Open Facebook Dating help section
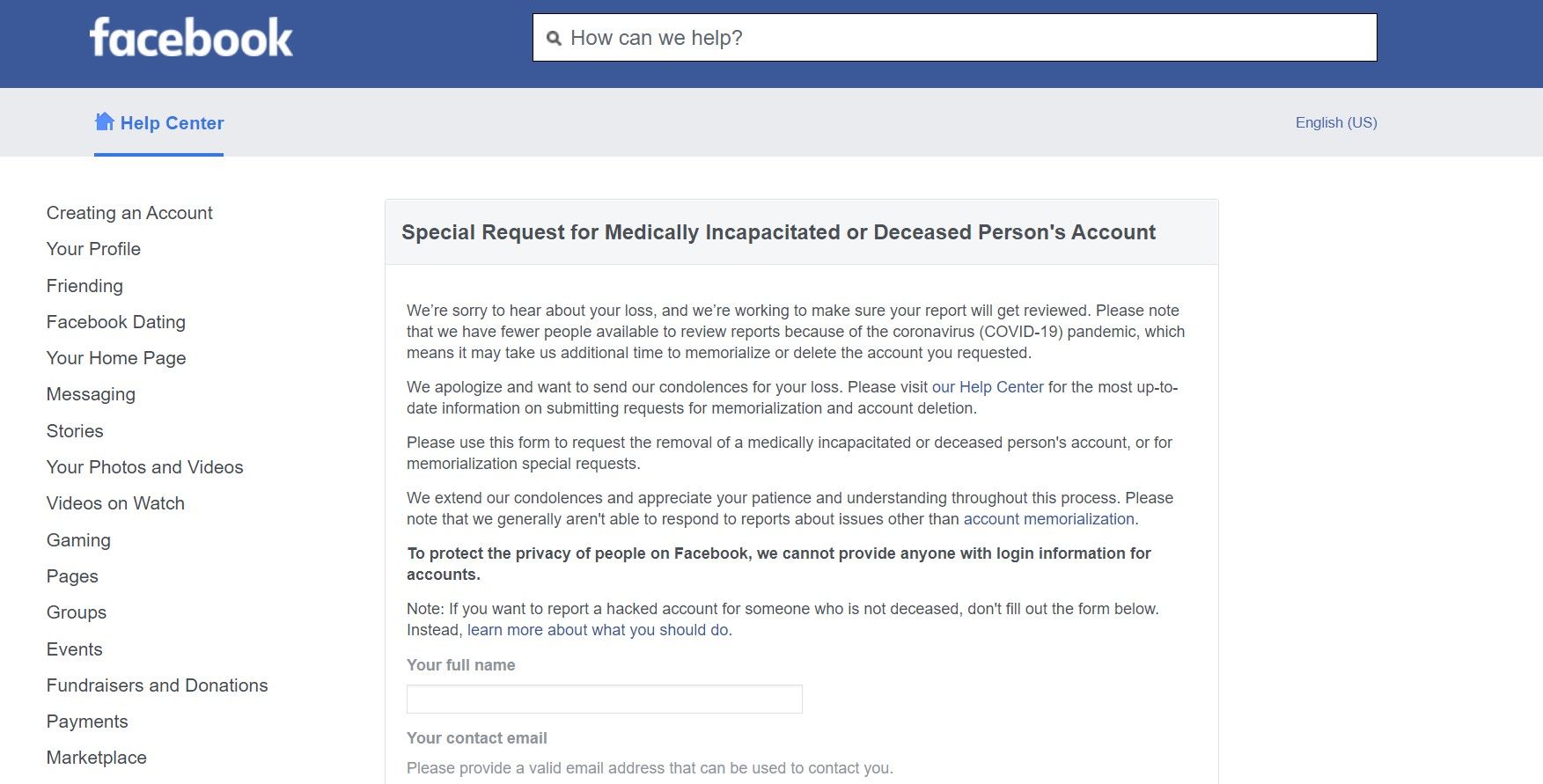This screenshot has height=784, width=1543. [115, 322]
